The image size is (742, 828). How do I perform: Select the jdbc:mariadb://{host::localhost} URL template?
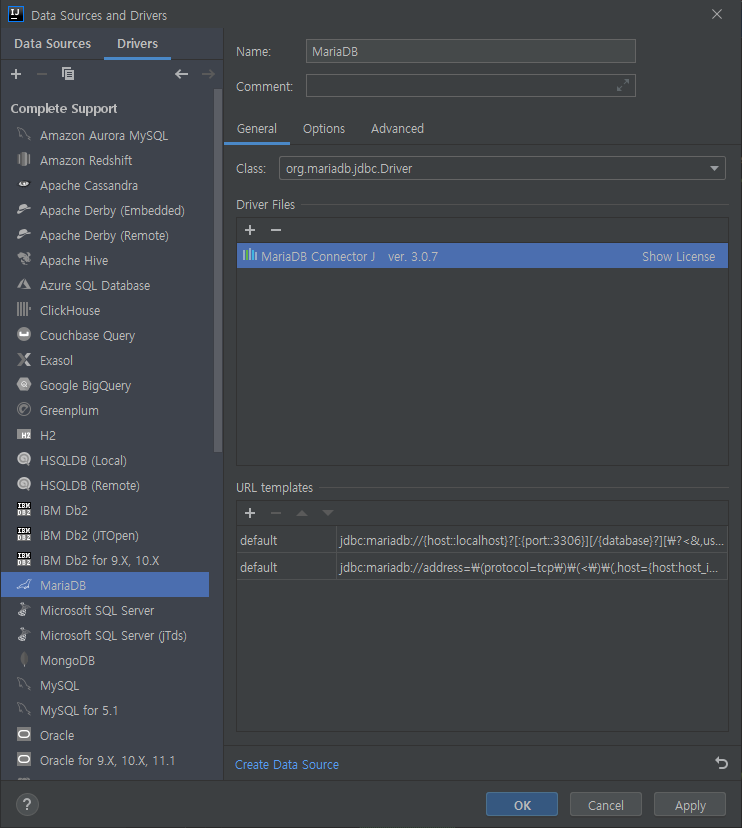click(482, 540)
